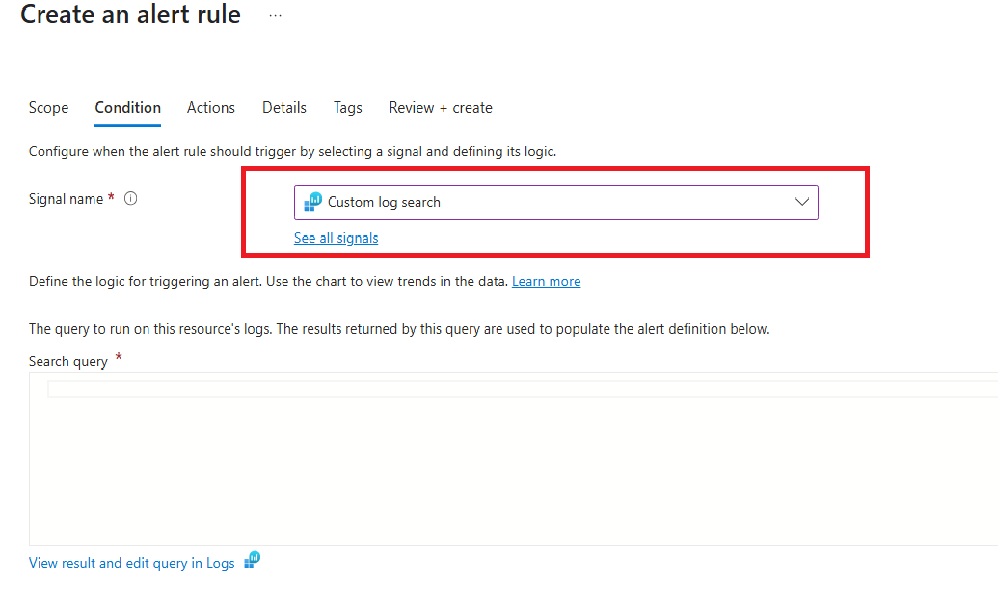This screenshot has width=1004, height=589.
Task: Open the more options ellipsis beside the title
Action: coord(276,16)
